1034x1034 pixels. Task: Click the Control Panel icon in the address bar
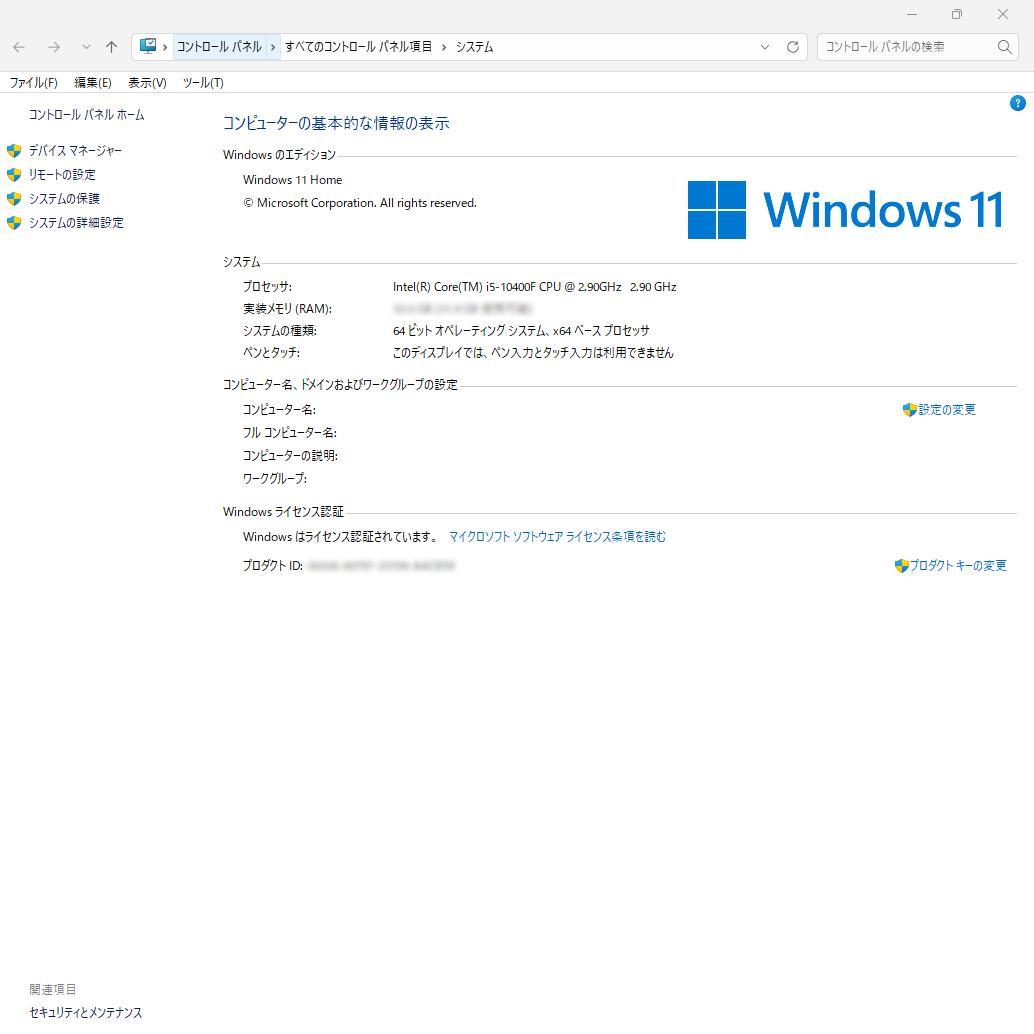click(x=150, y=46)
